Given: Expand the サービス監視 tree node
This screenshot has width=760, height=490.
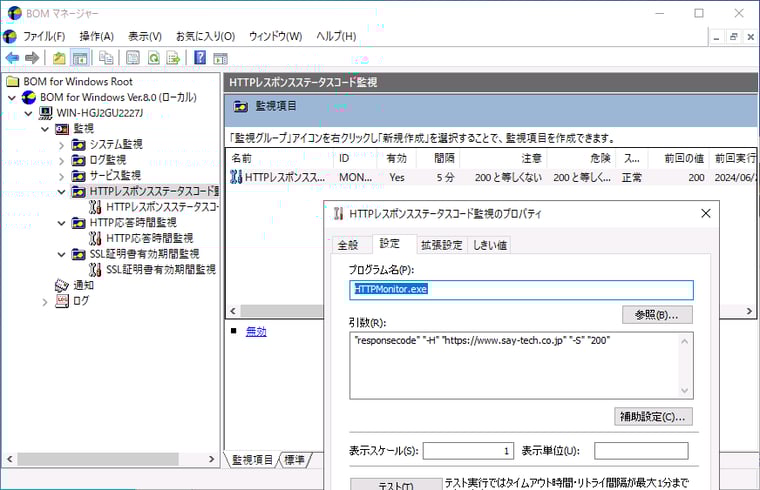Looking at the screenshot, I should tap(62, 176).
